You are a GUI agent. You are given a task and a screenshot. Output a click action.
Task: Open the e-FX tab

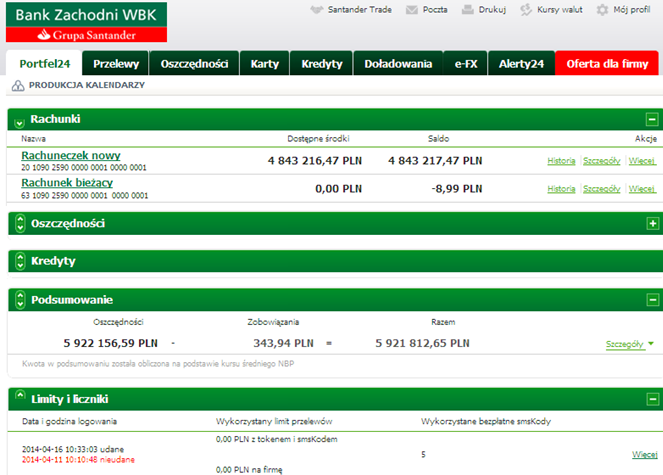(466, 63)
